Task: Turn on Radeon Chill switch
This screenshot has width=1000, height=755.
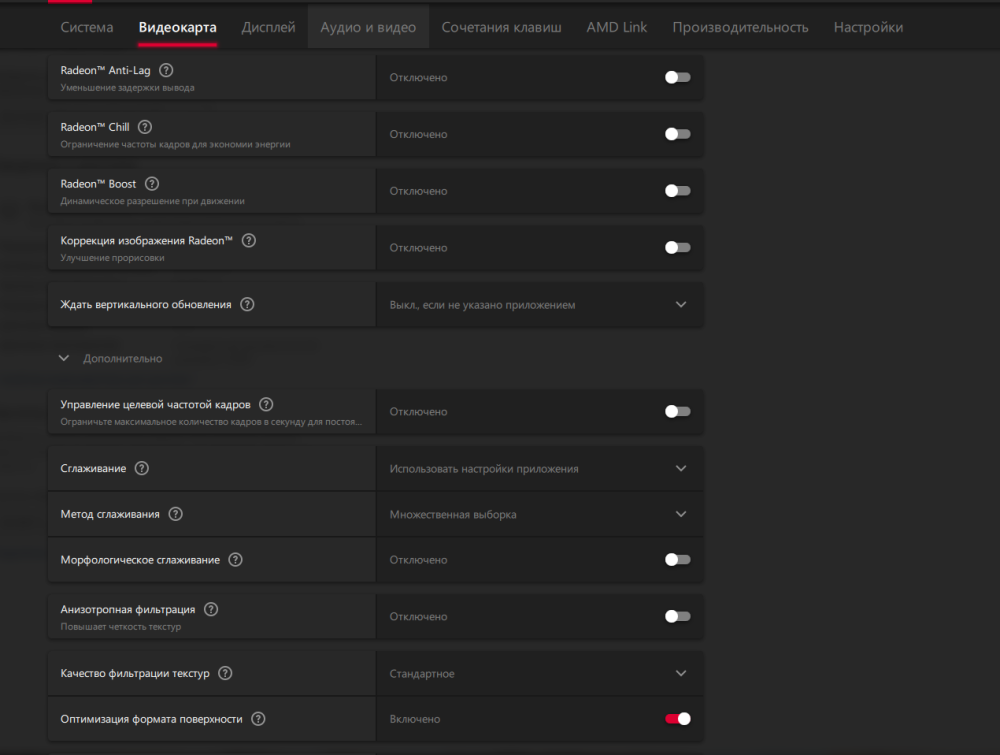Action: (x=677, y=134)
